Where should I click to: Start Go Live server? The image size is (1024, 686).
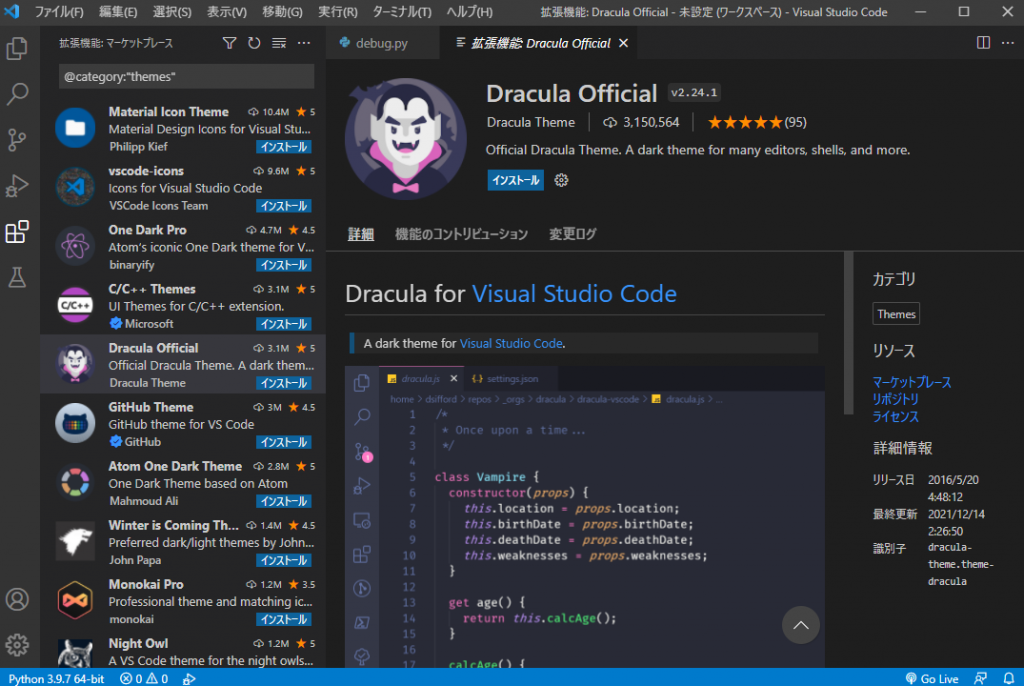pos(932,678)
